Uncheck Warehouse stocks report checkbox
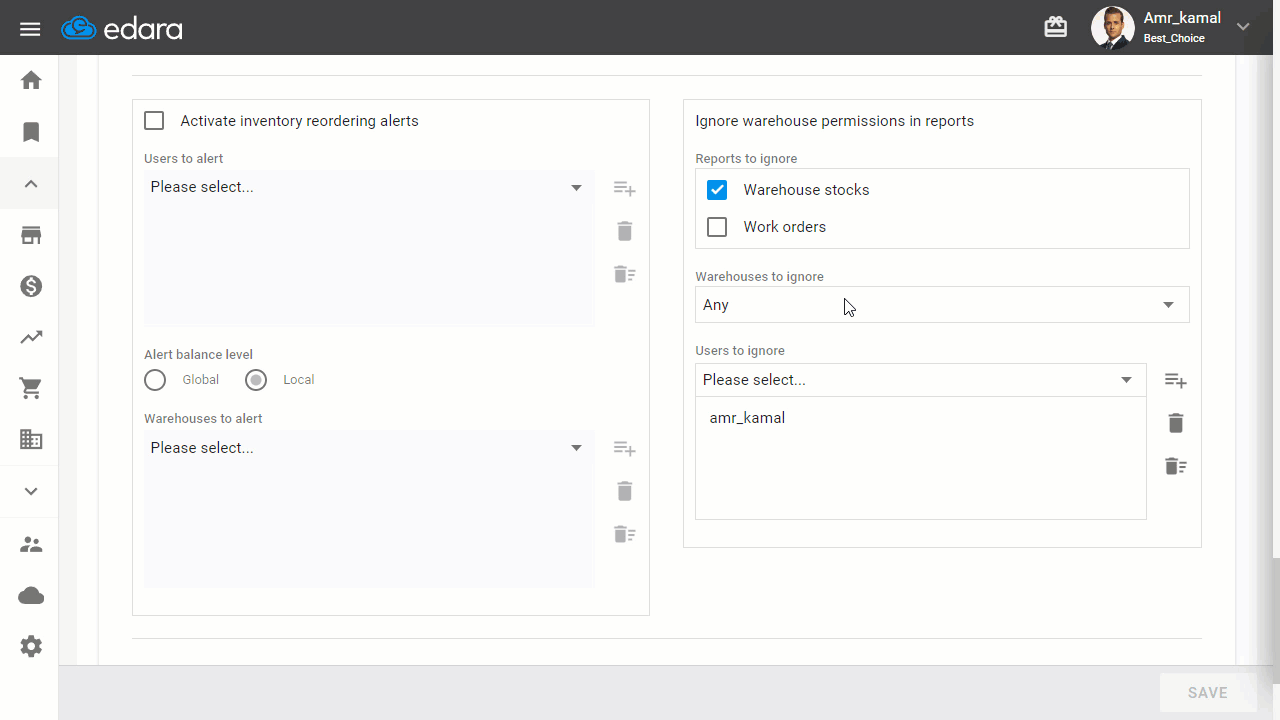This screenshot has width=1280, height=720. point(717,190)
